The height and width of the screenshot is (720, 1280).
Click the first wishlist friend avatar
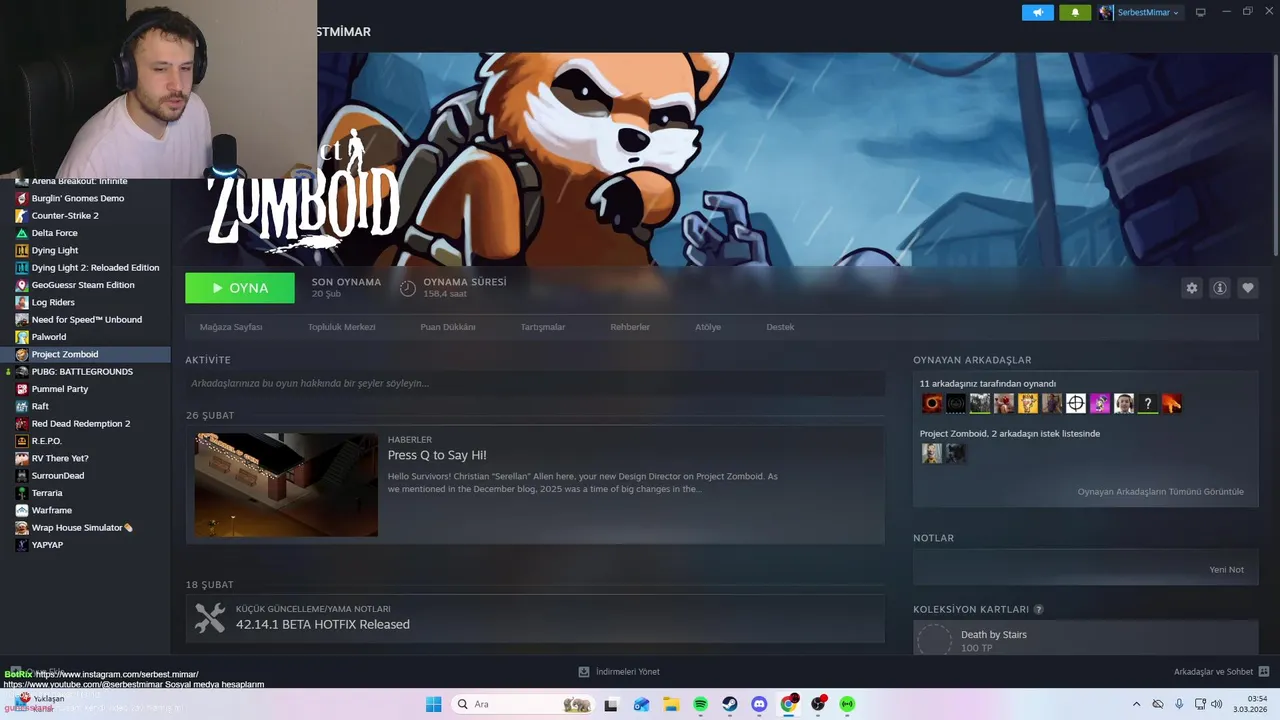click(x=931, y=454)
